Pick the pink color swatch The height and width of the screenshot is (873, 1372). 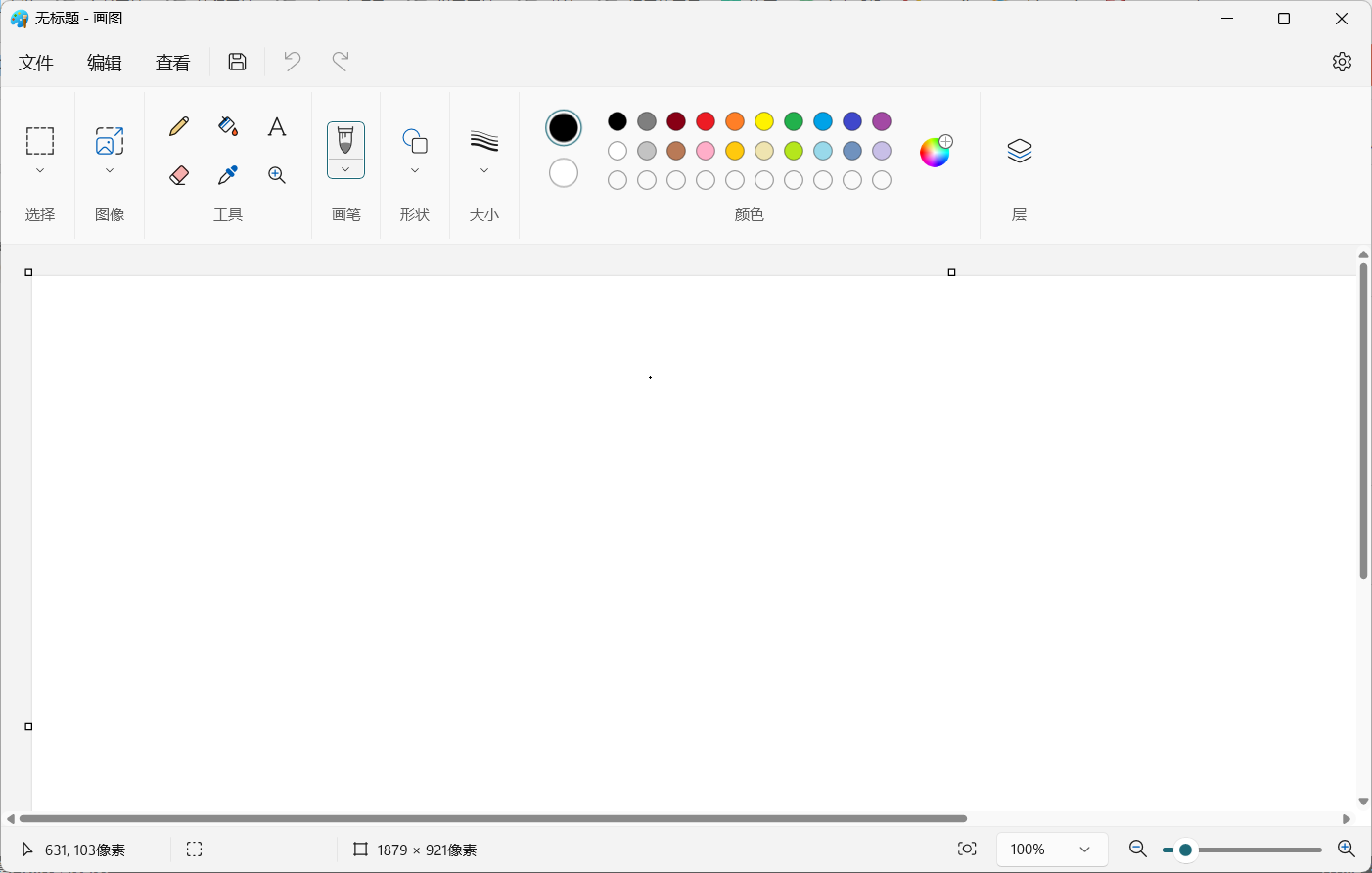point(706,151)
